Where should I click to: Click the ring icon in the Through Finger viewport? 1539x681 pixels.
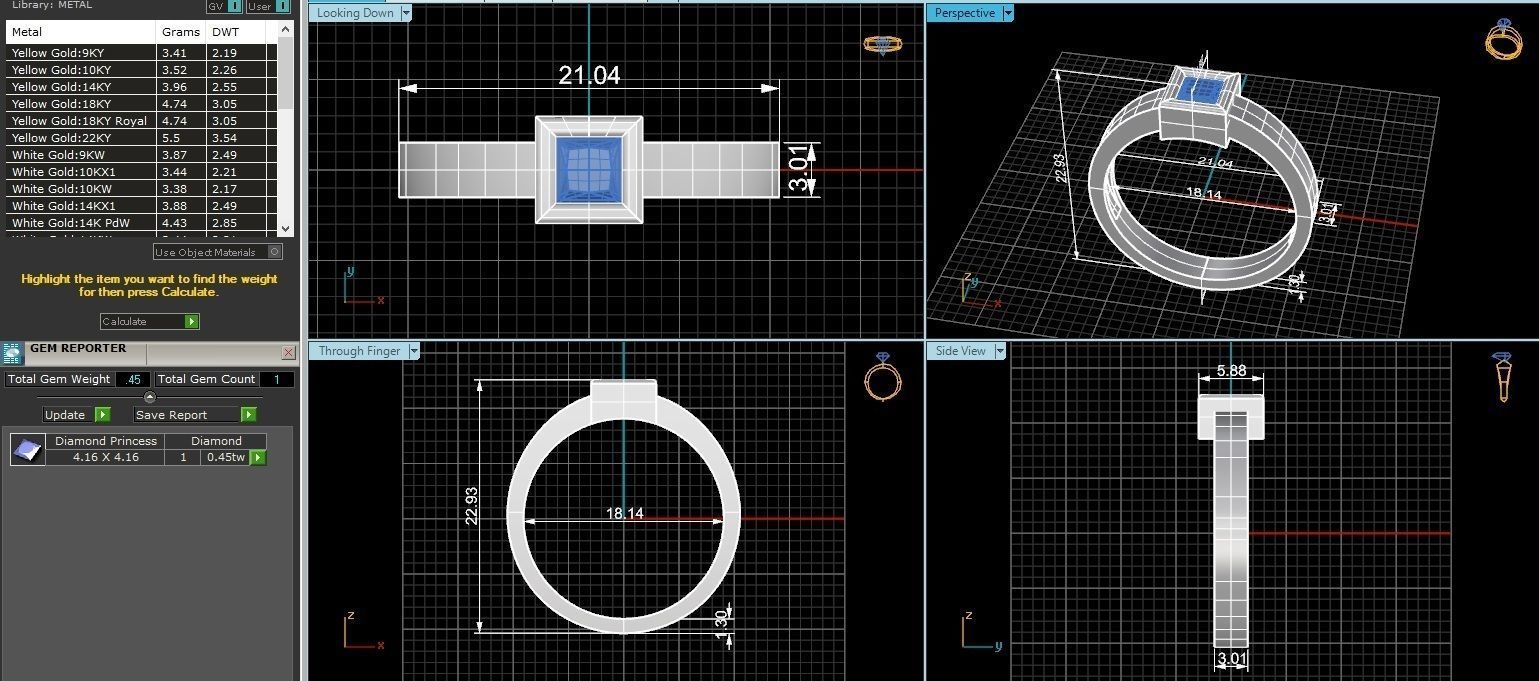pos(883,377)
